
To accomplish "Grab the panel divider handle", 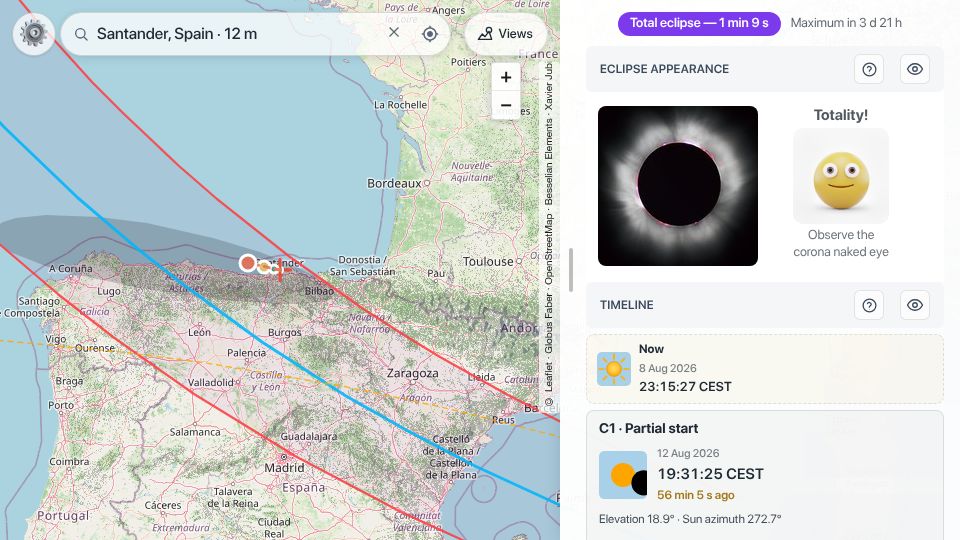I will pyautogui.click(x=571, y=270).
